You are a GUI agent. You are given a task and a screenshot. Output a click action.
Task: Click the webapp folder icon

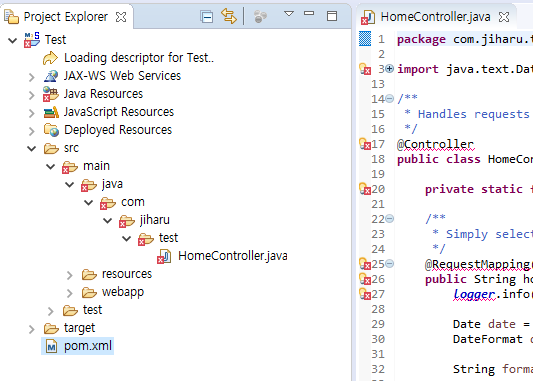tap(89, 292)
